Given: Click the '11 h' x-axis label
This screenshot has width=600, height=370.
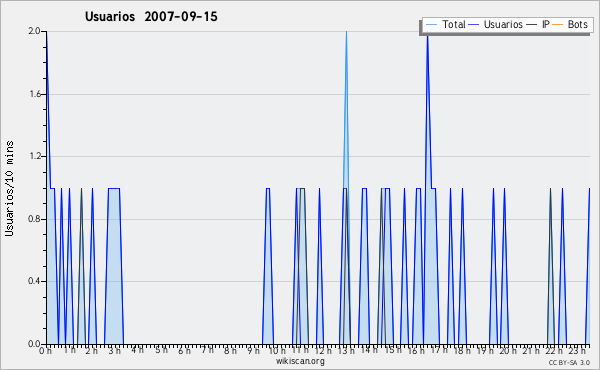Looking at the screenshot, I should [x=300, y=350].
